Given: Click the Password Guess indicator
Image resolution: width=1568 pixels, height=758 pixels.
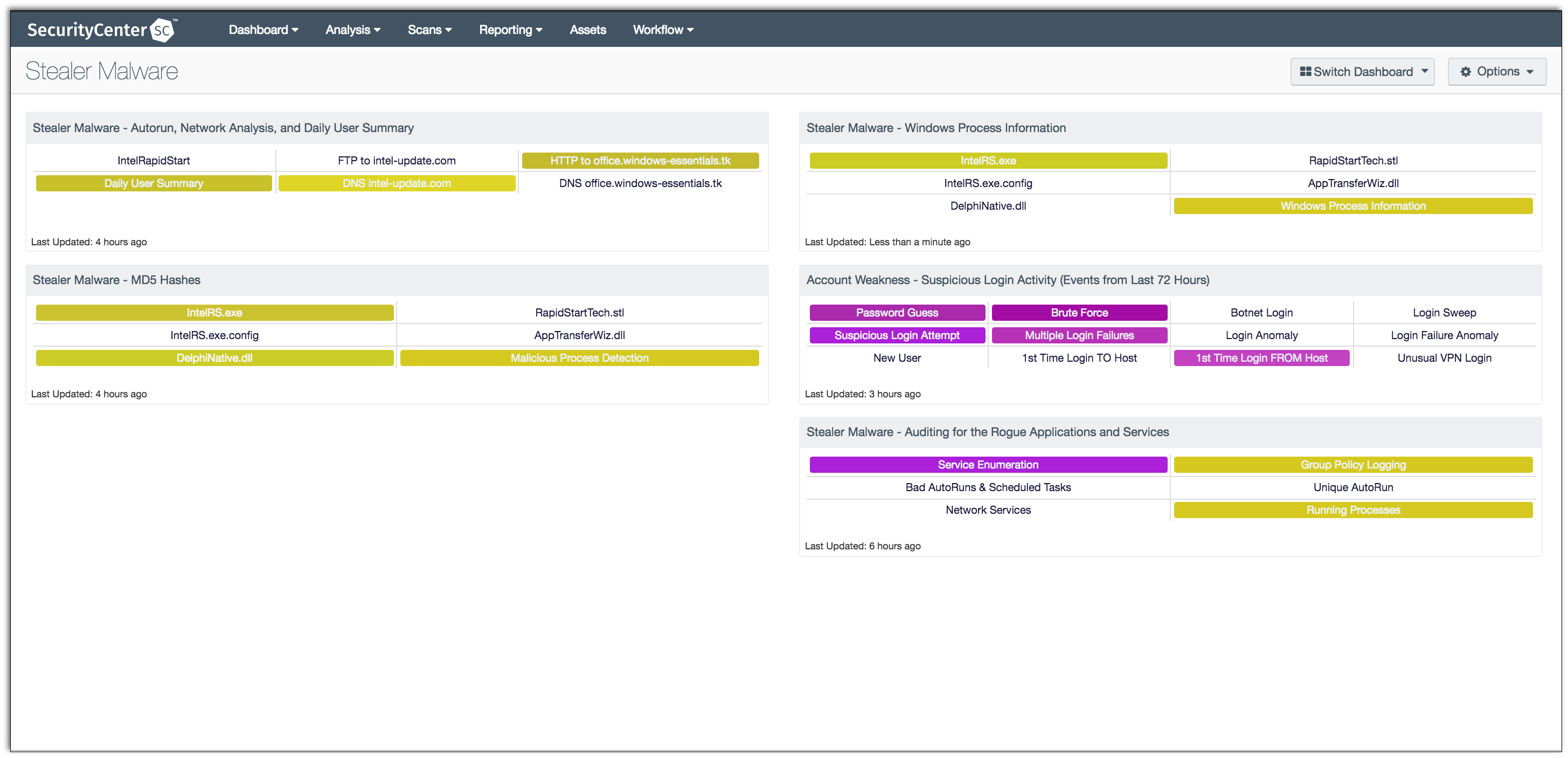Looking at the screenshot, I should click(x=897, y=313).
